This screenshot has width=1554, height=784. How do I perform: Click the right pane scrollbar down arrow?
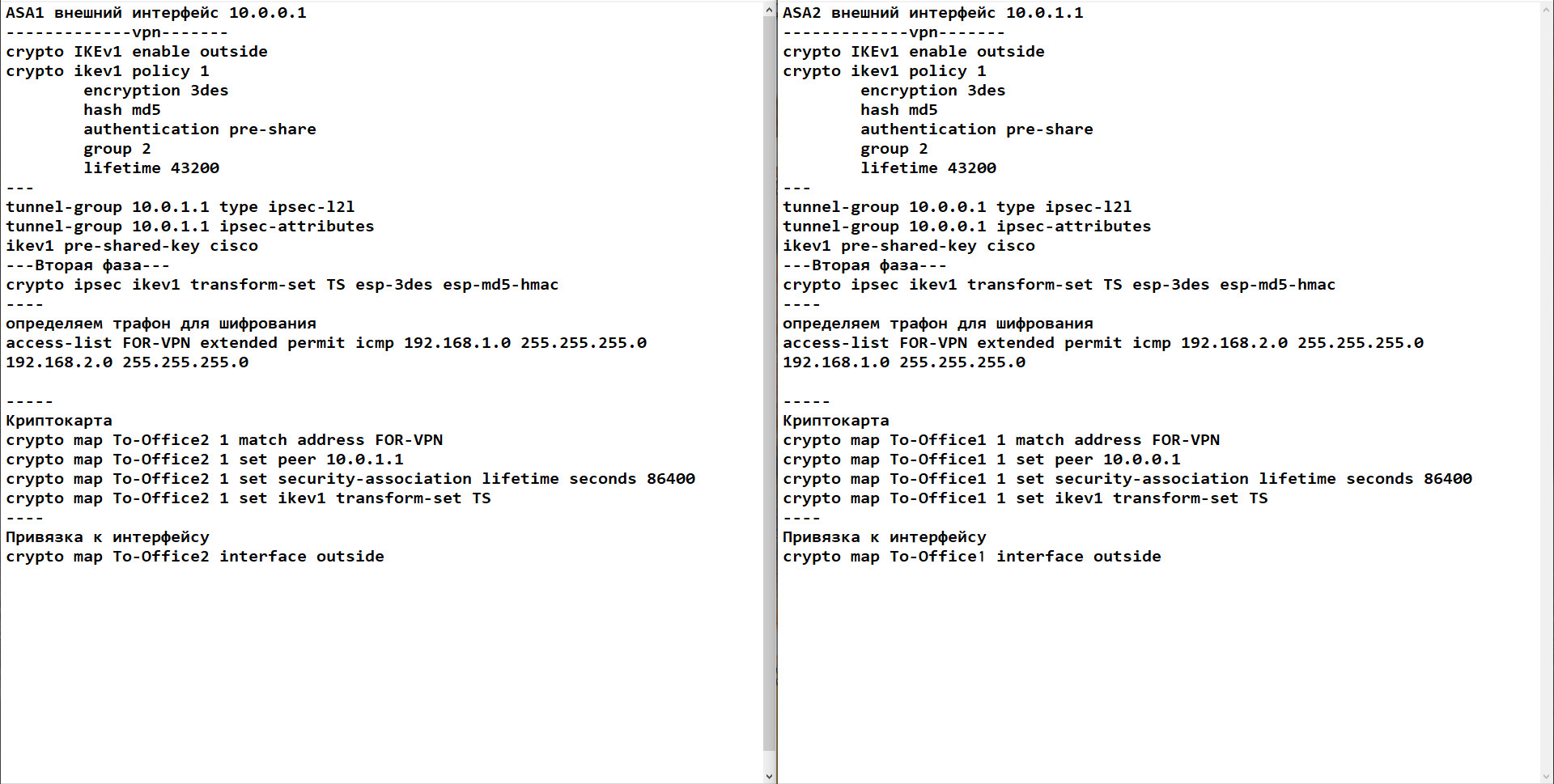click(1547, 776)
